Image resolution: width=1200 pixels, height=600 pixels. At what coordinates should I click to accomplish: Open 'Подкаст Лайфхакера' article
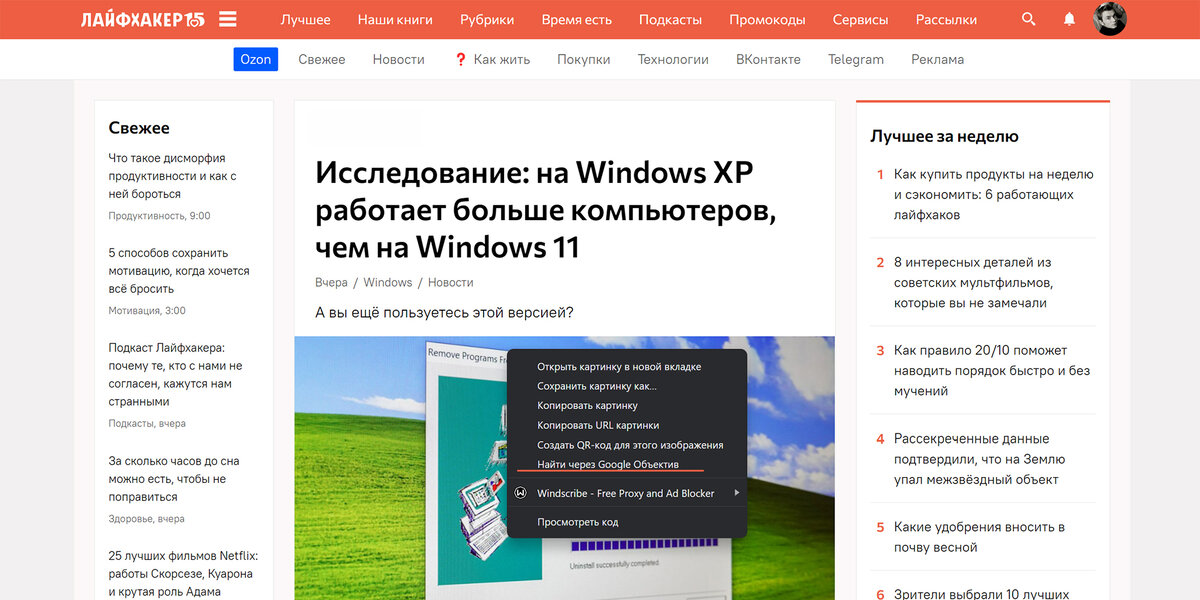pos(175,375)
